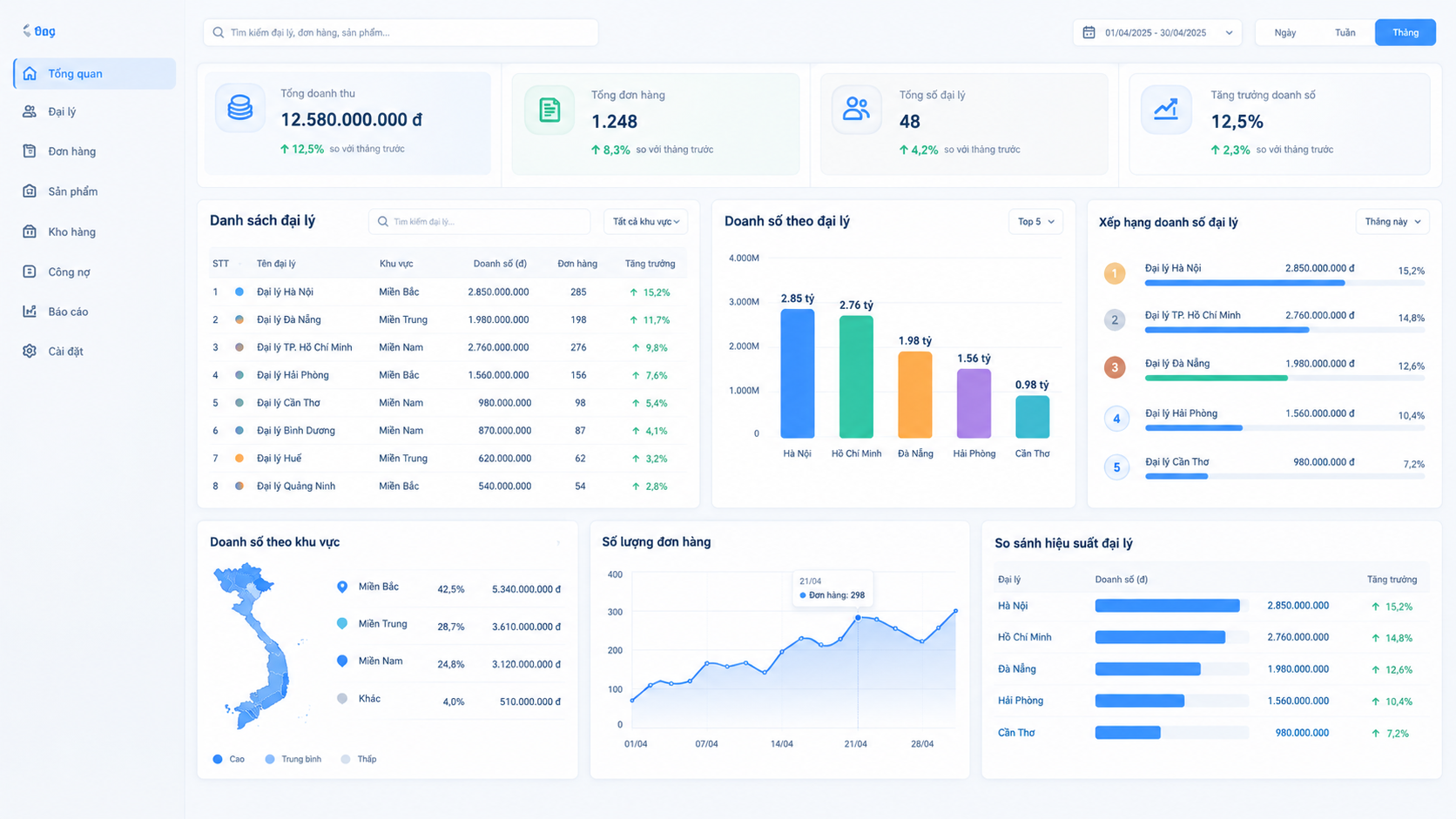The height and width of the screenshot is (819, 1456).
Task: Click the rank 1 badge for Đại lý Hà Nội
Action: (x=1115, y=273)
